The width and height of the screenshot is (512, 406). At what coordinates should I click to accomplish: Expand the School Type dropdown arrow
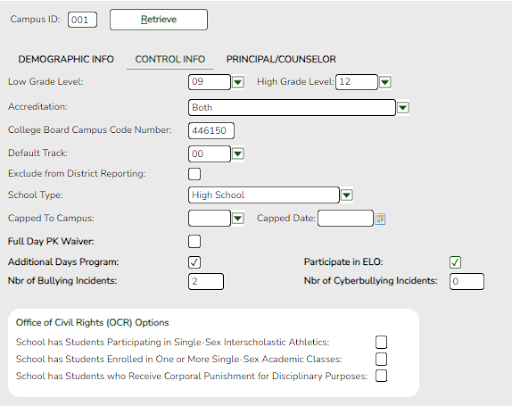(347, 195)
